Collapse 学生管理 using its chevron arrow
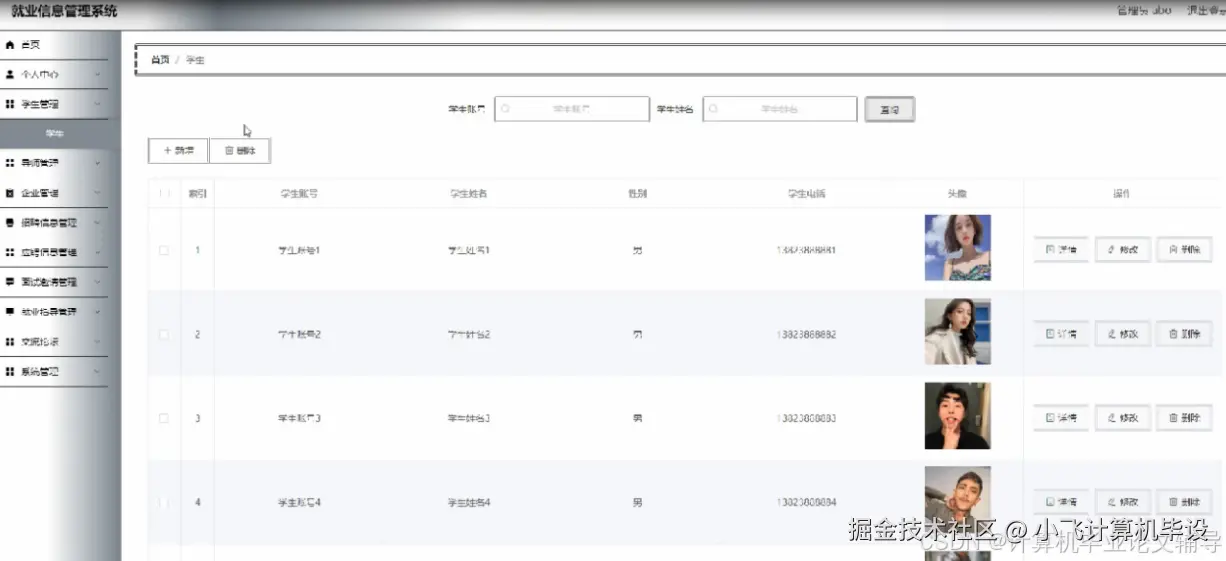Image resolution: width=1226 pixels, height=561 pixels. click(x=97, y=104)
